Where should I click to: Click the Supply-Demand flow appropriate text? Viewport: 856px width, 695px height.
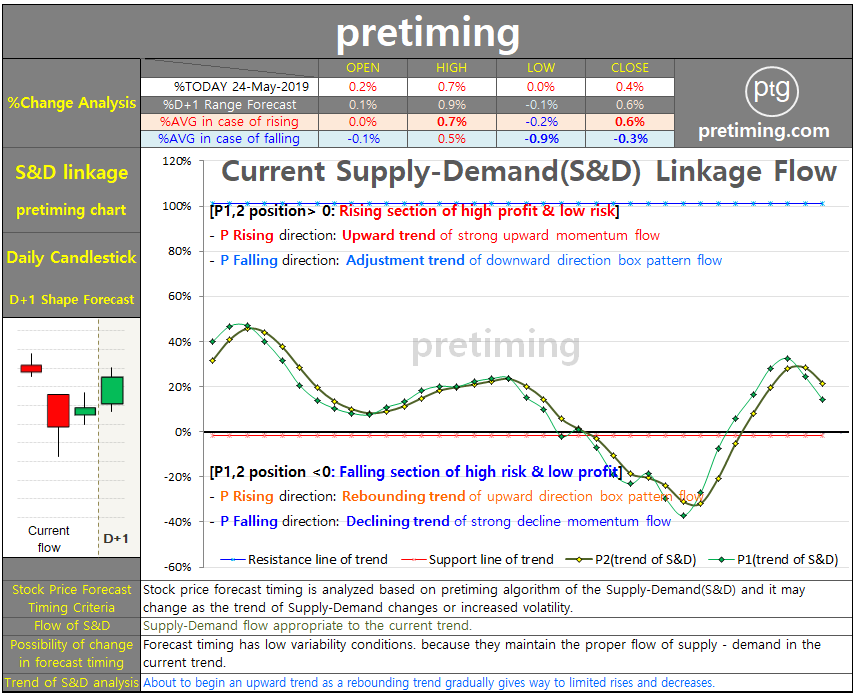click(307, 626)
